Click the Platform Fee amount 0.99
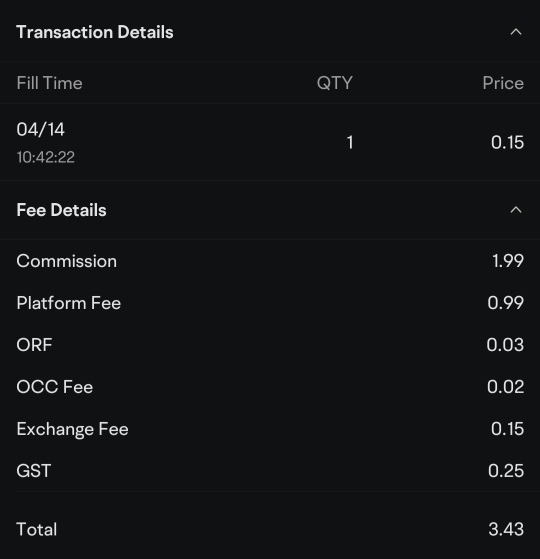Screen dimensions: 540x559 click(x=505, y=303)
